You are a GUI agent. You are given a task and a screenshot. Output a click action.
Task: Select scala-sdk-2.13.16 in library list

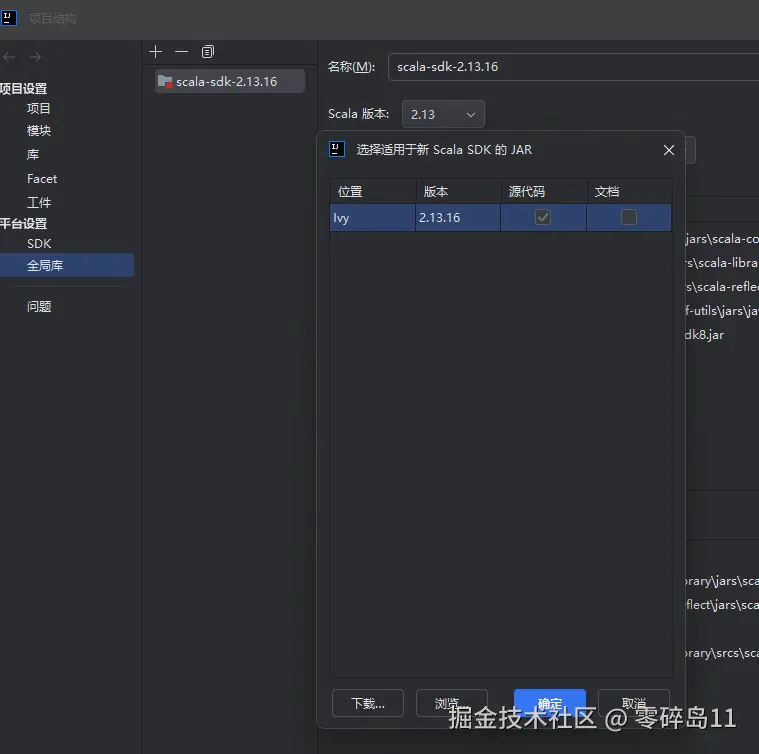point(230,81)
